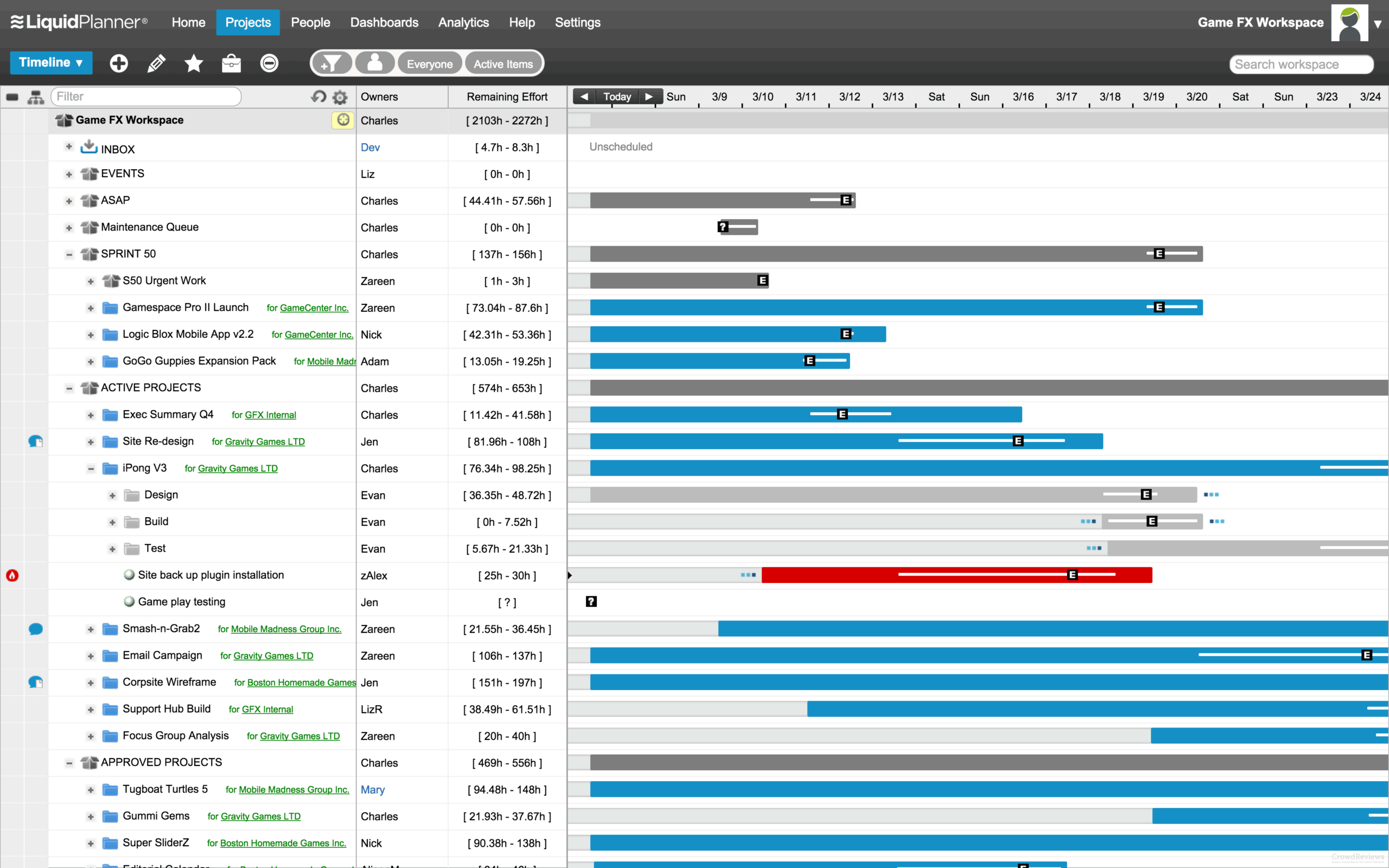Click the Search workspace field
This screenshot has width=1389, height=868.
tap(1301, 65)
